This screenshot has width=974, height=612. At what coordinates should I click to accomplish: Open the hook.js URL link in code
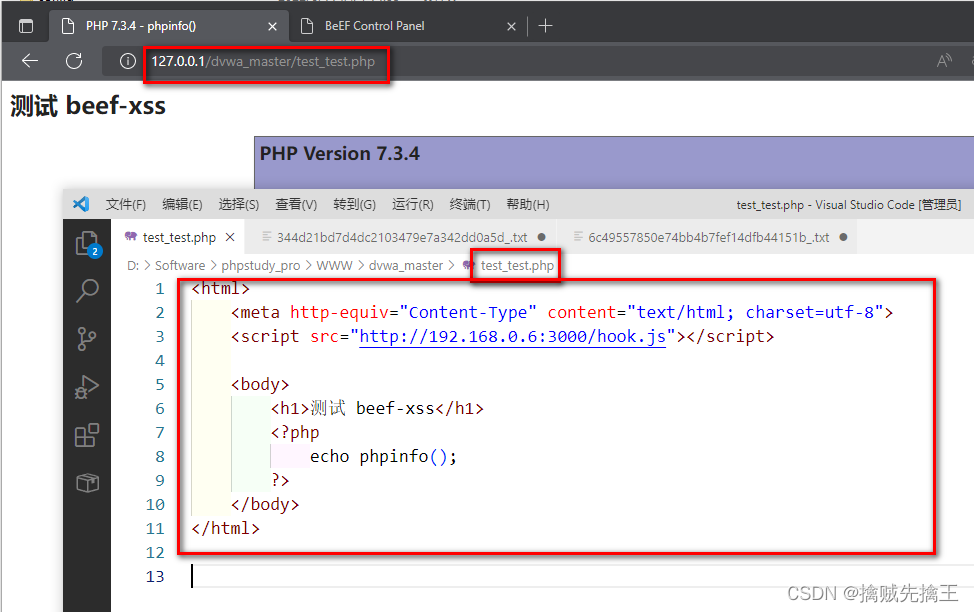point(512,337)
